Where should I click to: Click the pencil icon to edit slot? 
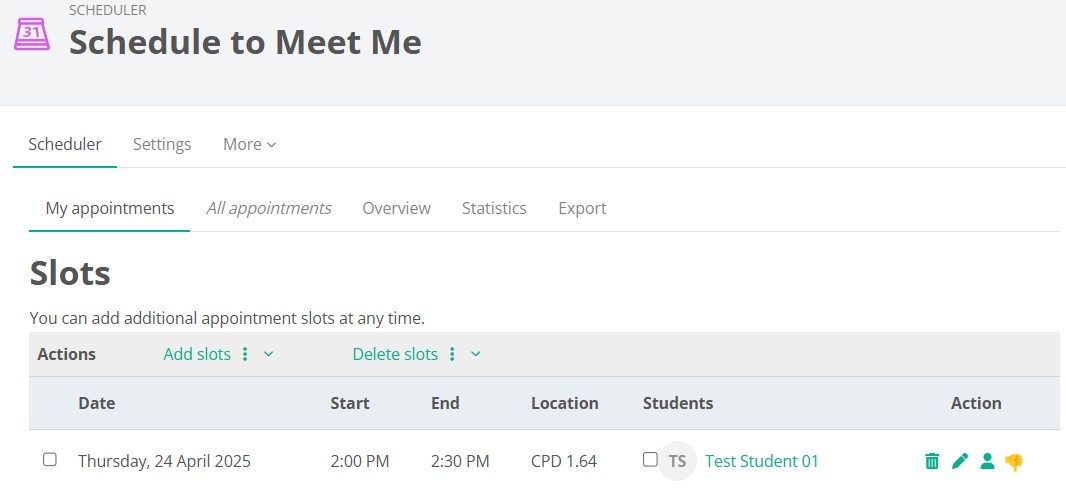(960, 461)
